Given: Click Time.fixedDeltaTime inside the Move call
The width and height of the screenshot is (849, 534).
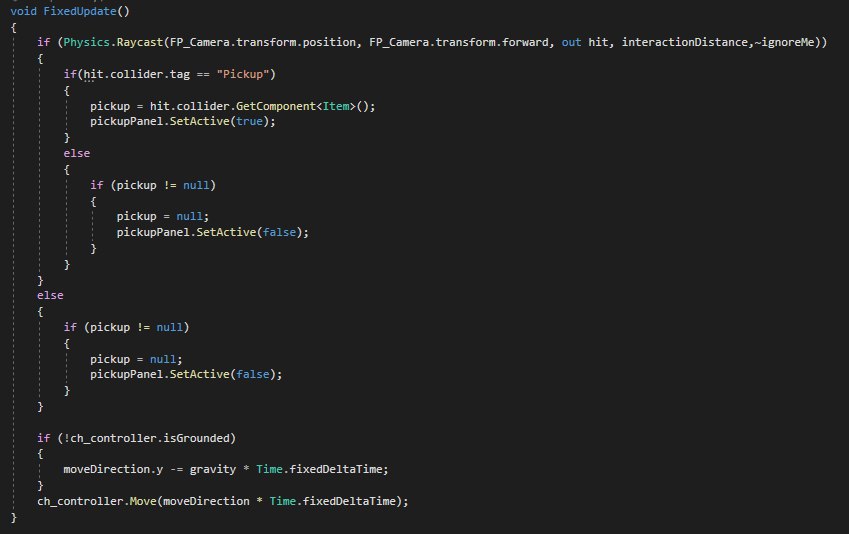Looking at the screenshot, I should [332, 501].
